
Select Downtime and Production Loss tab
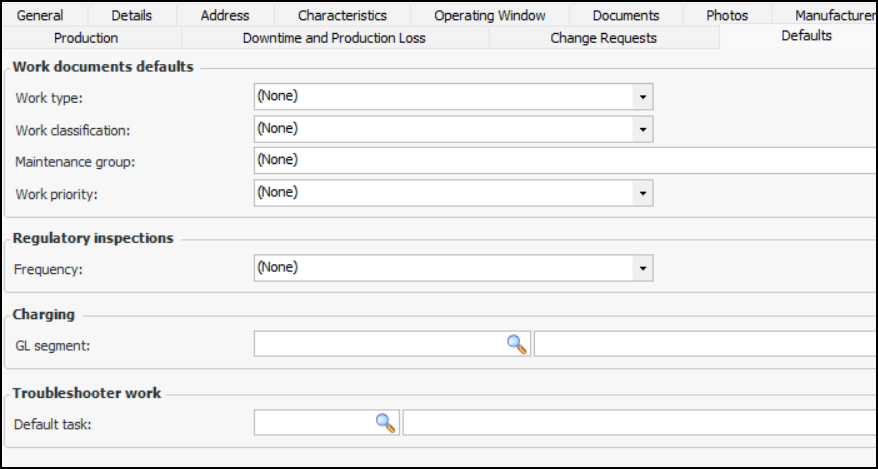tap(334, 38)
